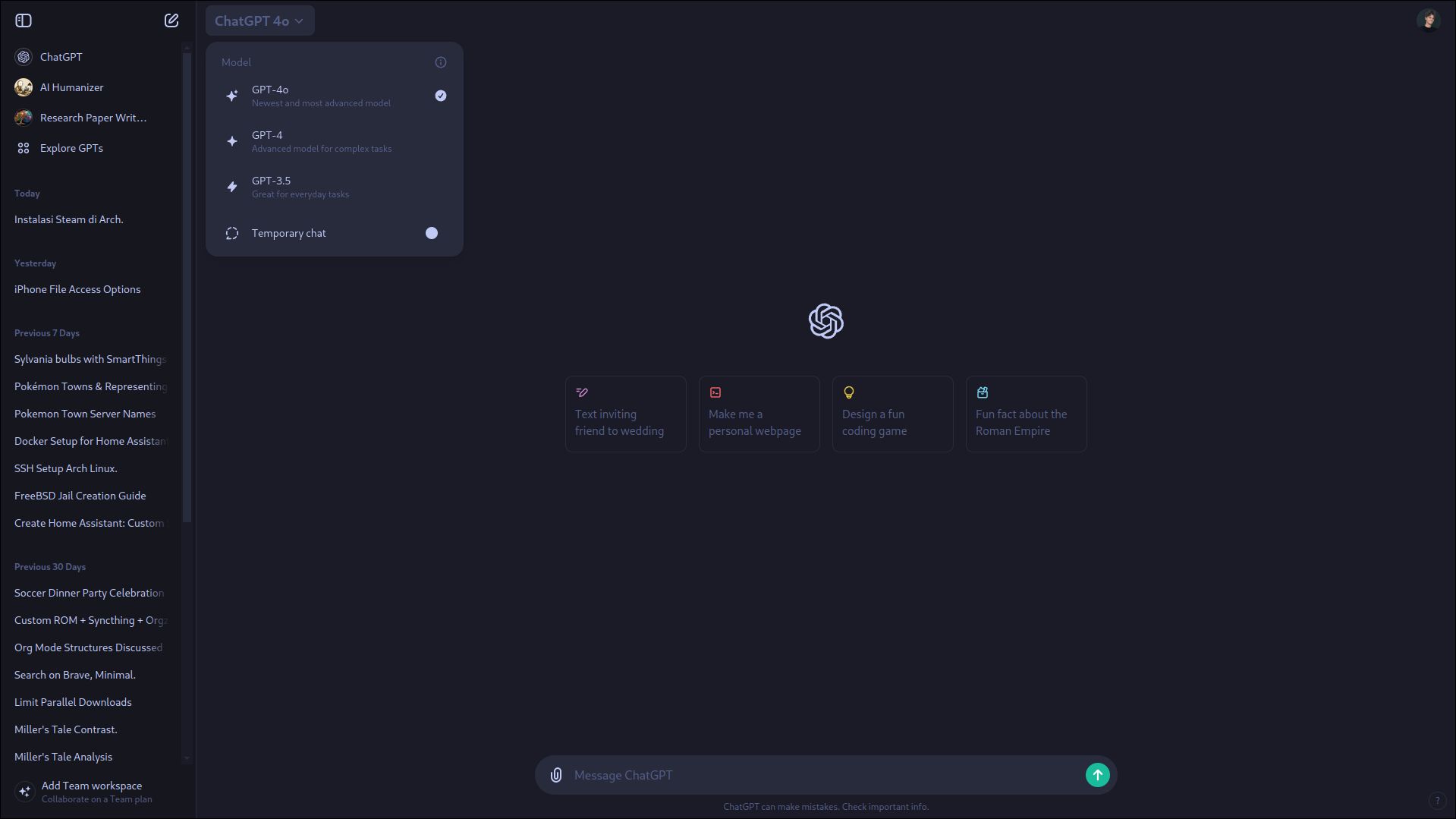
Task: Open the help question mark button
Action: click(x=1437, y=800)
